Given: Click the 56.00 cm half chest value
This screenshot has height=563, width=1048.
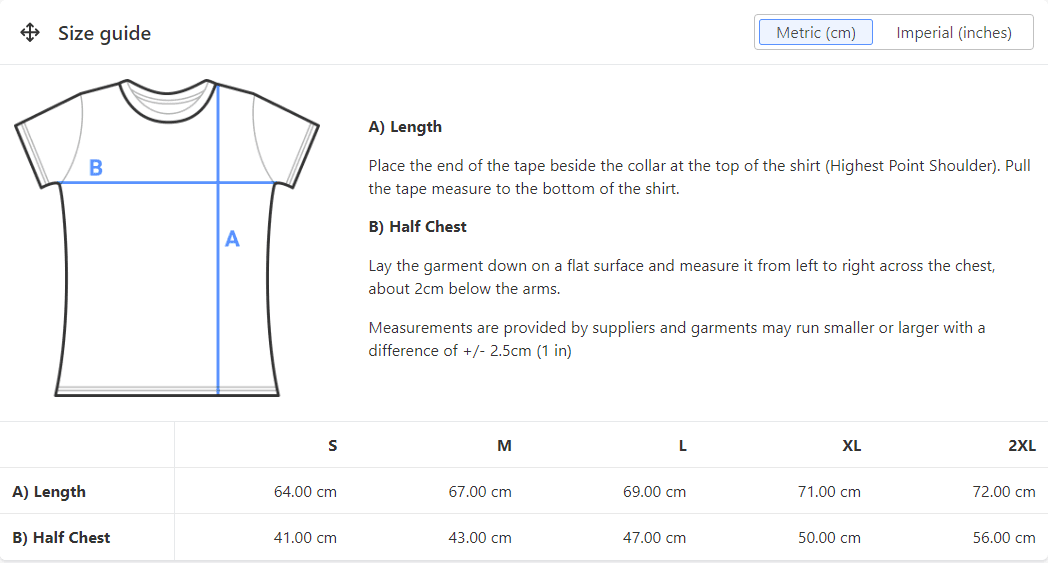Looking at the screenshot, I should (x=1004, y=538).
